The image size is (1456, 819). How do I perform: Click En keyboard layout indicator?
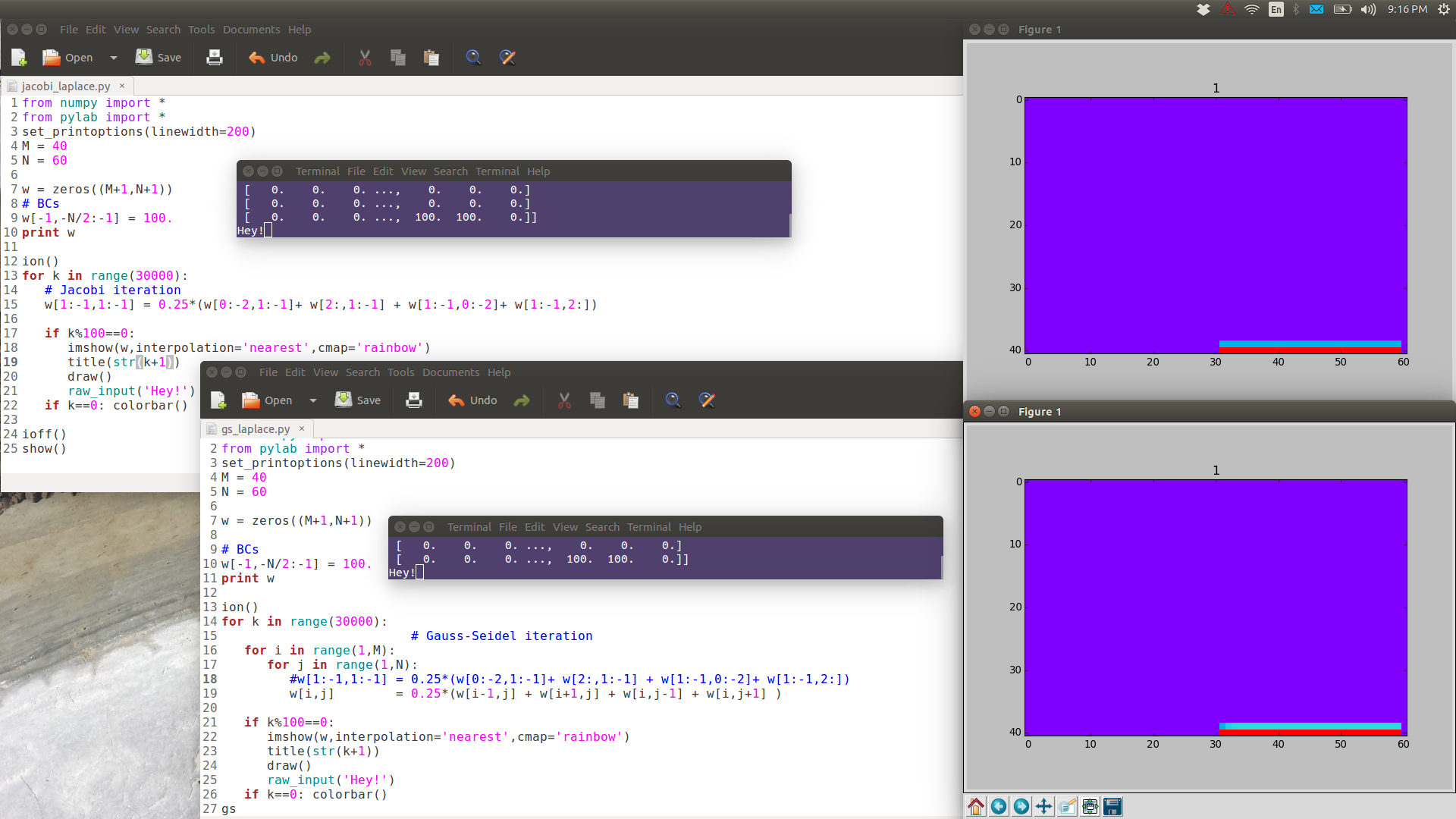coord(1276,9)
